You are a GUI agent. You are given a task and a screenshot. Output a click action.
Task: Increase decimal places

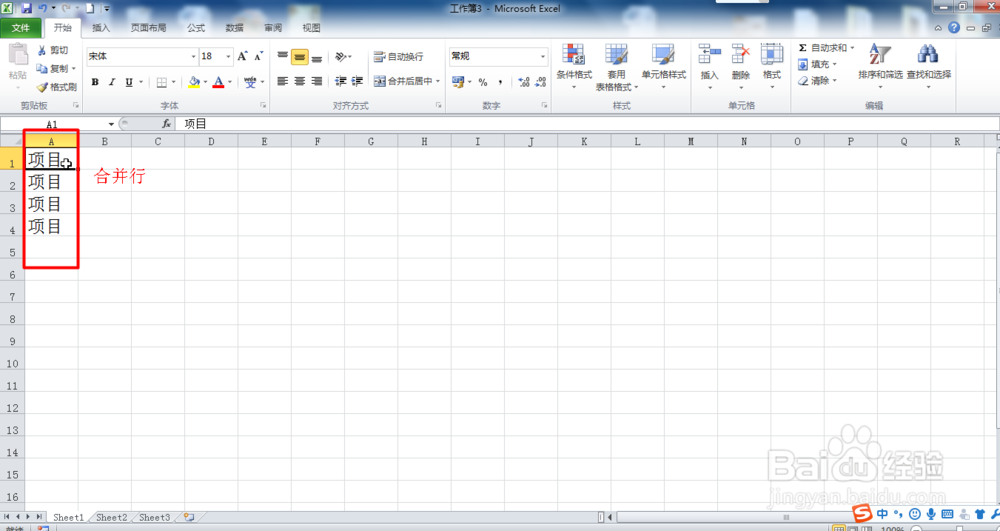coord(524,82)
